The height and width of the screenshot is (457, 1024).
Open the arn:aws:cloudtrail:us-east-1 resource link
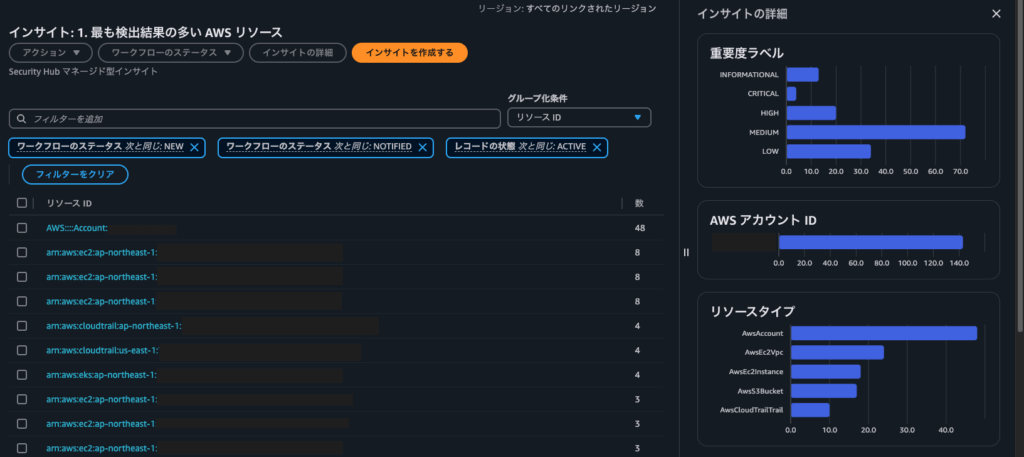point(103,351)
